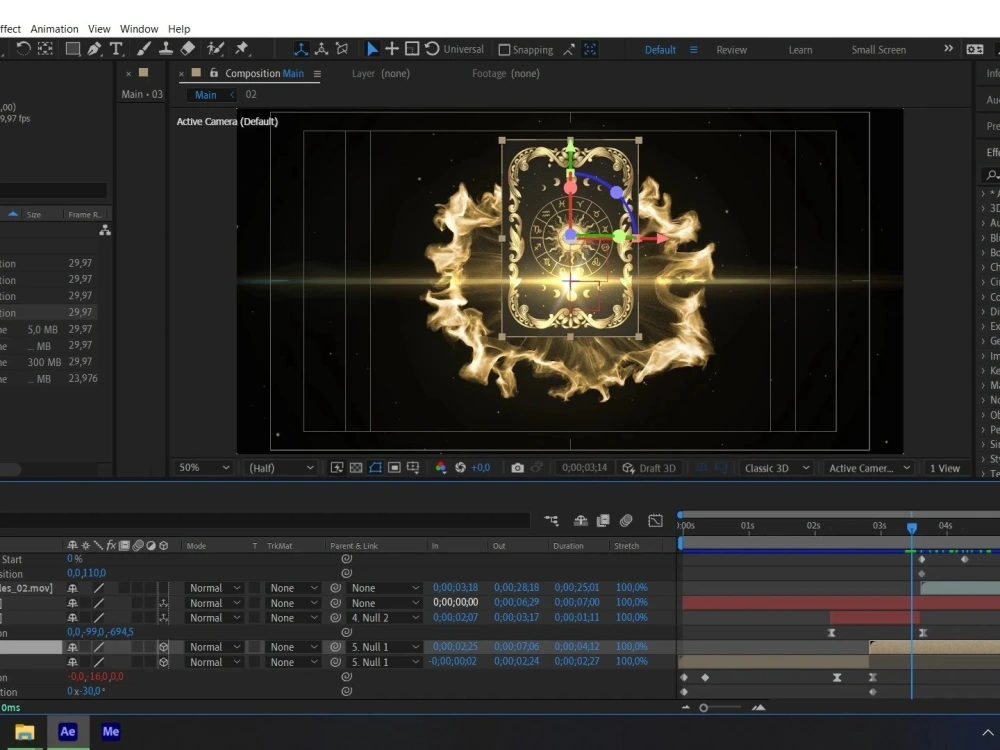Switch to Footage (none) viewer tab
This screenshot has width=1000, height=750.
506,73
